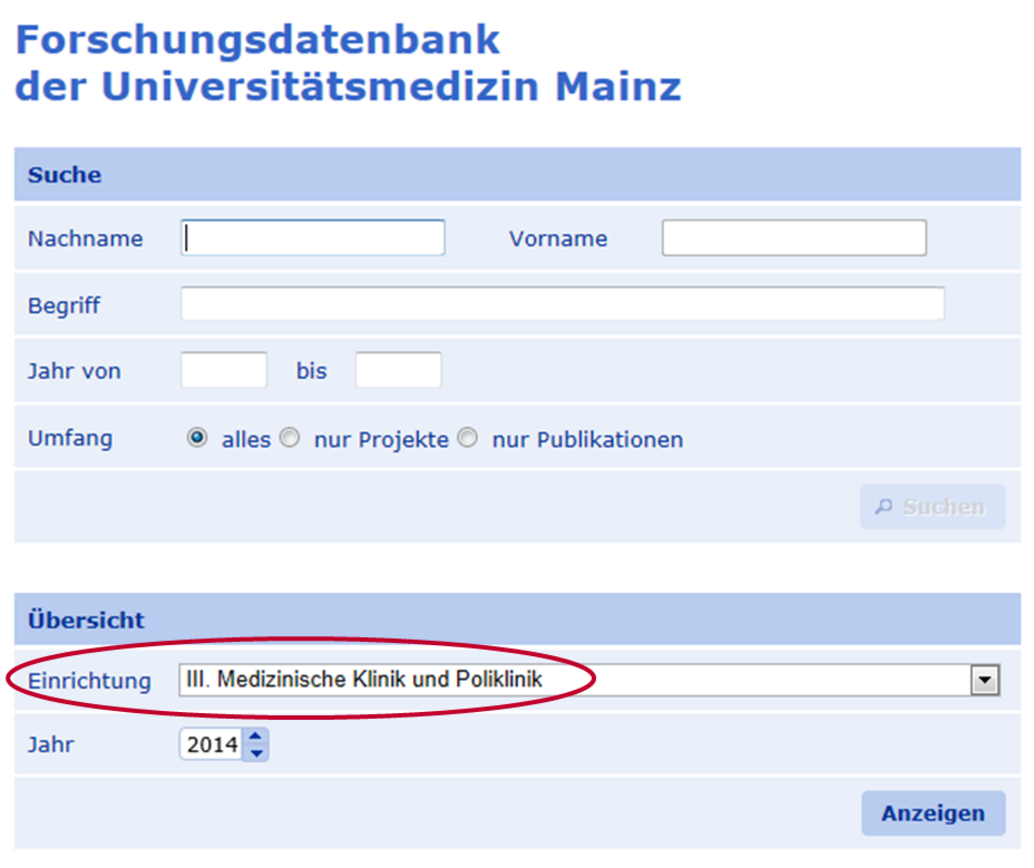
Task: Select the alles radio button
Action: pyautogui.click(x=197, y=437)
